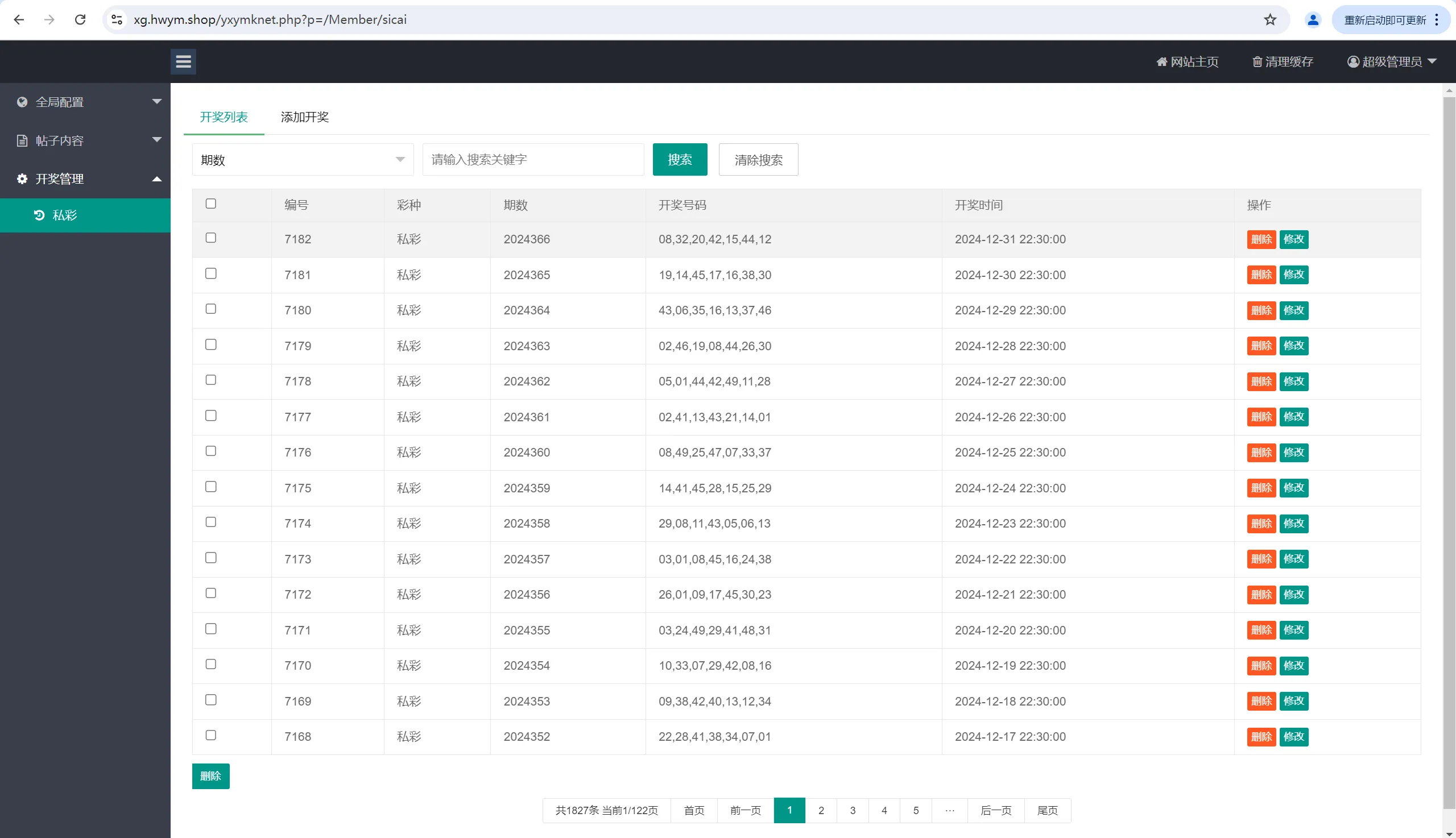The image size is (1456, 838).
Task: Click the hamburger sidebar toggle icon
Action: click(183, 61)
